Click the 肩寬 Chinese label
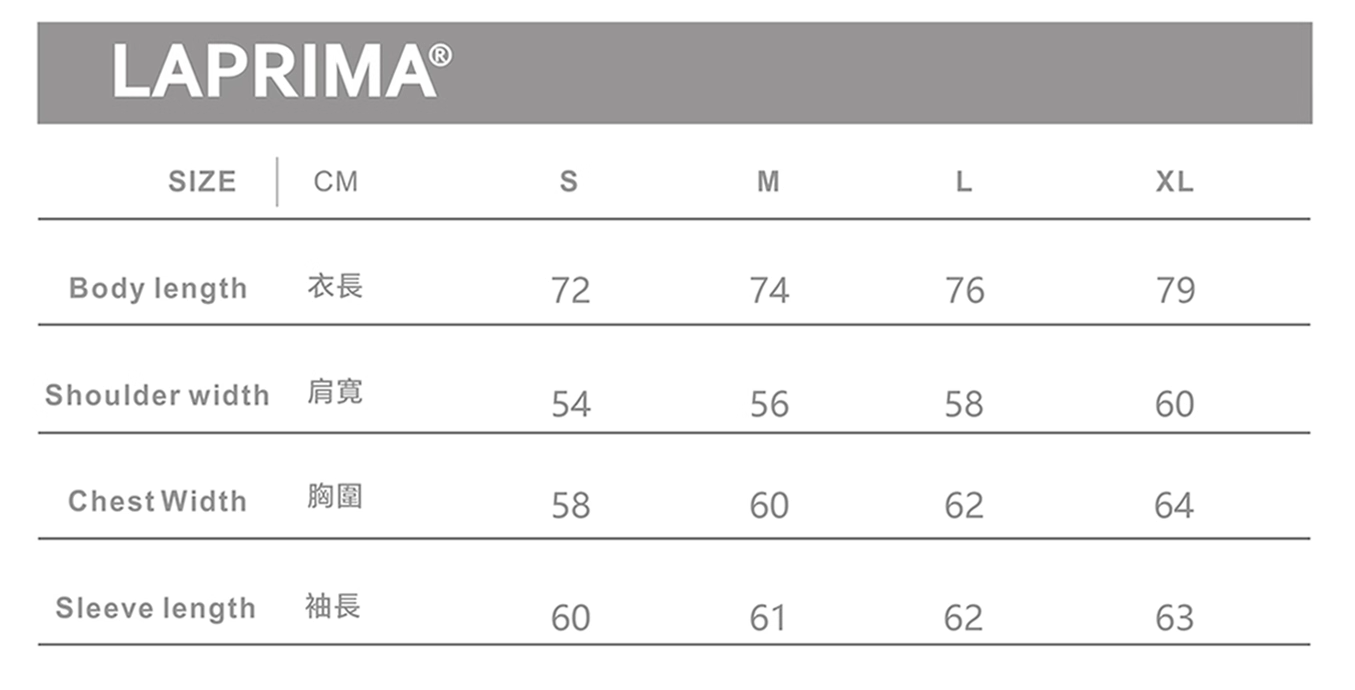The width and height of the screenshot is (1355, 690). click(335, 392)
